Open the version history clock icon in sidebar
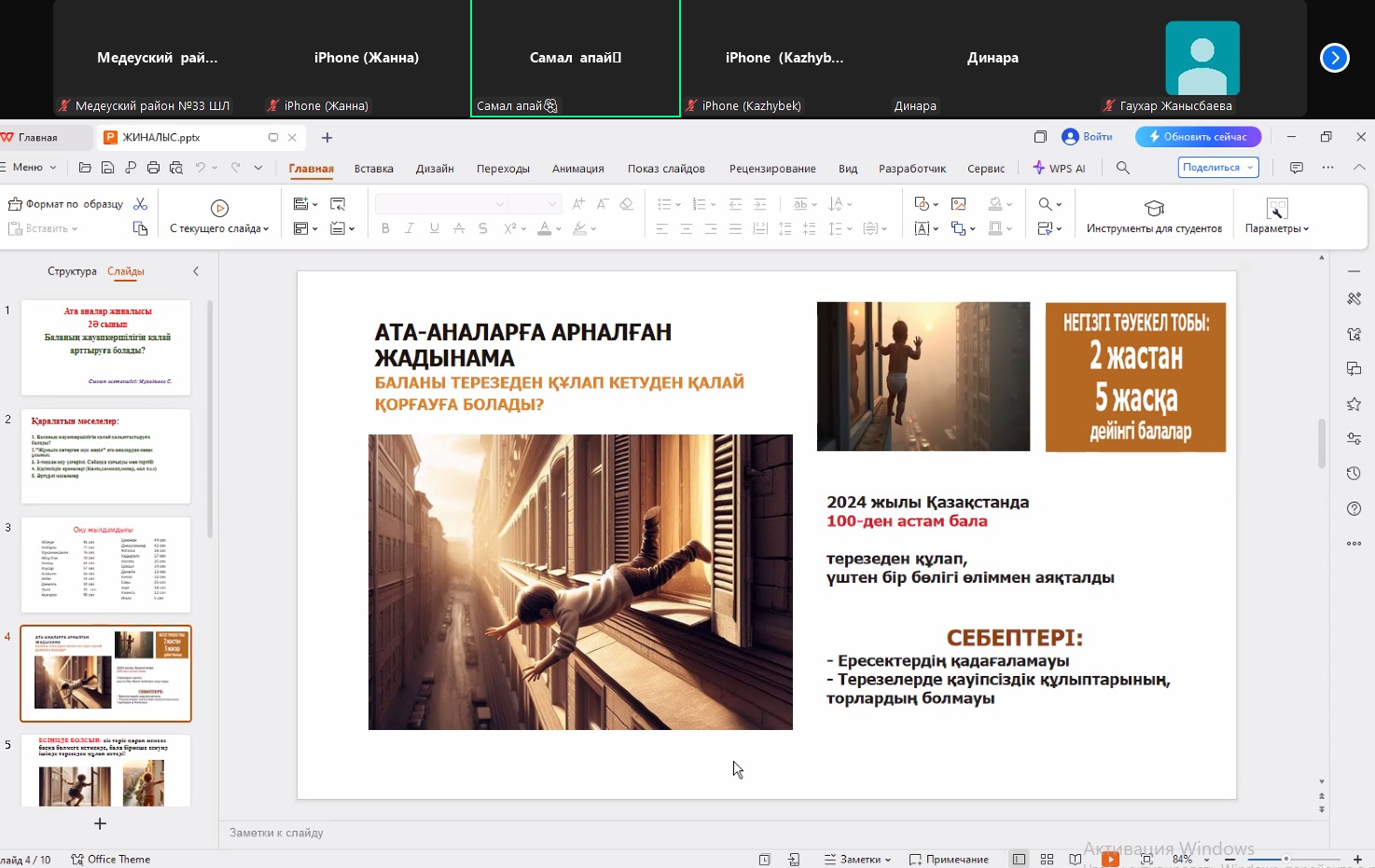Screen dimensions: 1375x868 (x=1354, y=474)
